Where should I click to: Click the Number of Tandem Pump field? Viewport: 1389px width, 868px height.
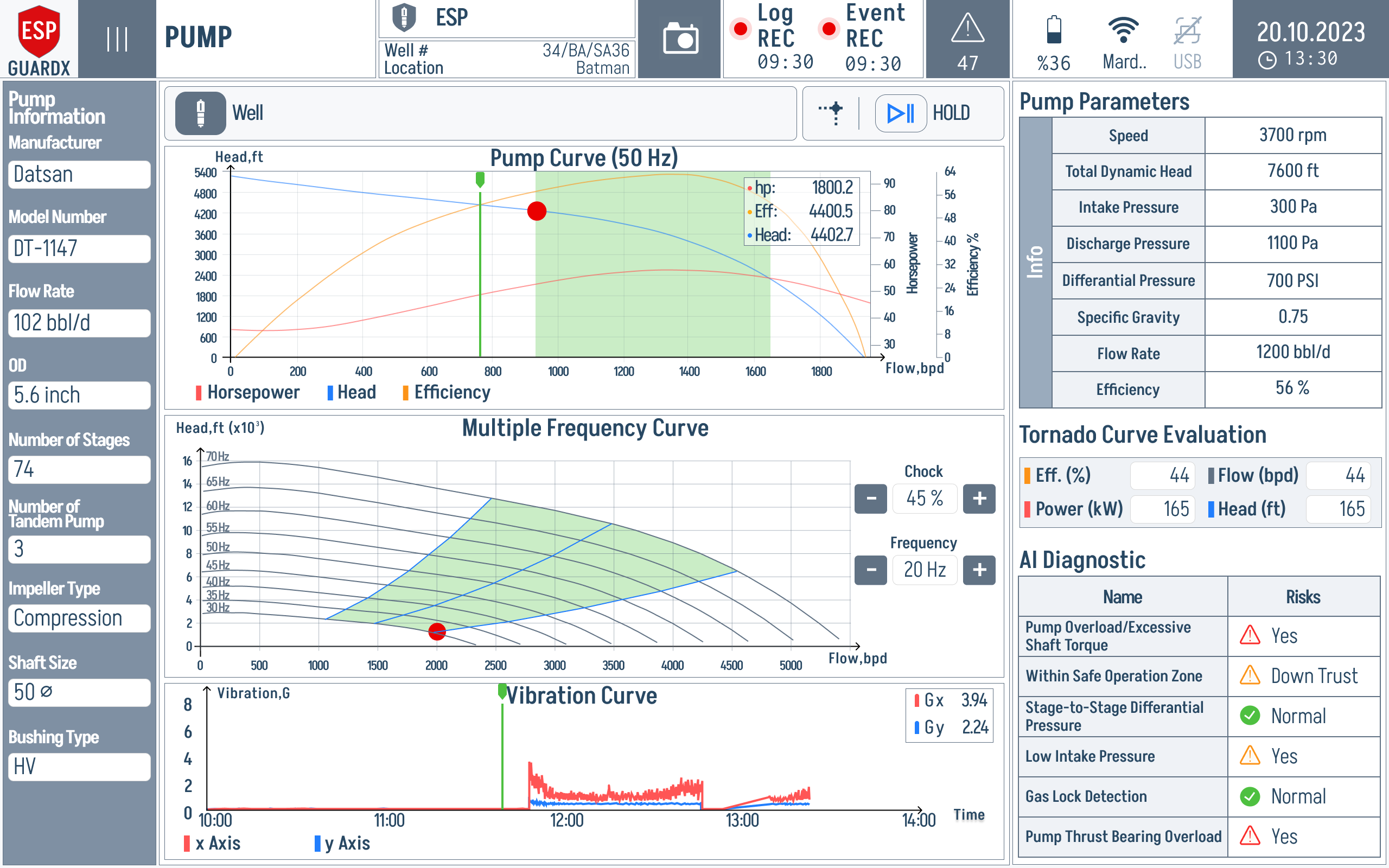pos(79,550)
